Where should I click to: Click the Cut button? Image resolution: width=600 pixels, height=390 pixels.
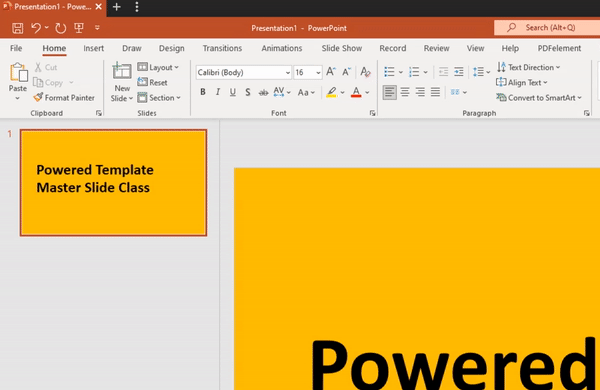pos(46,67)
